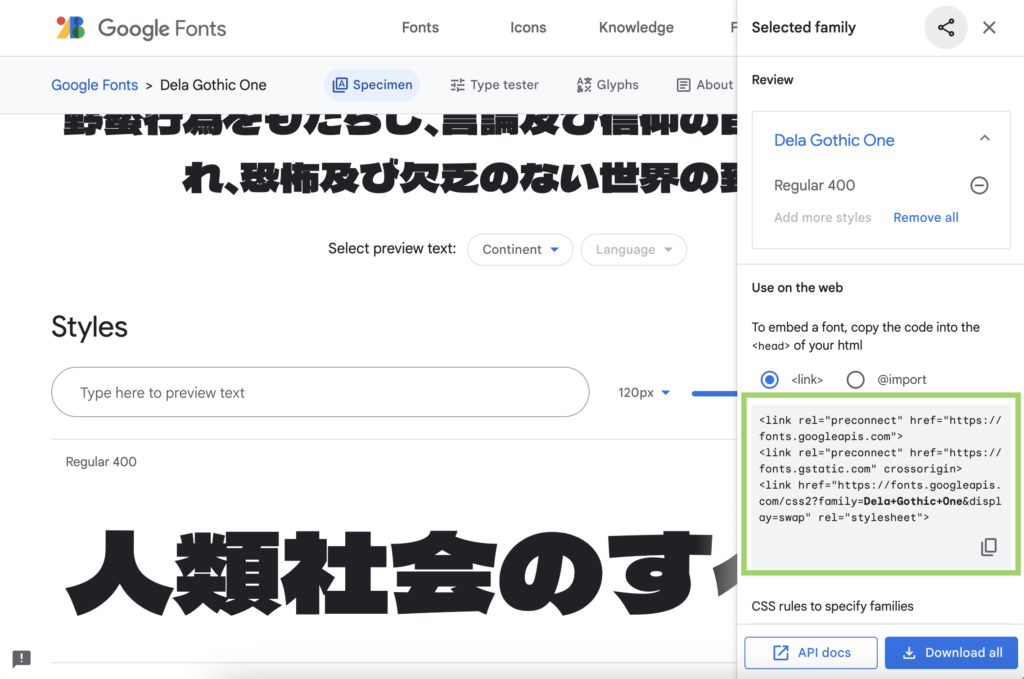
Task: Select the <link> radio button
Action: coord(769,380)
